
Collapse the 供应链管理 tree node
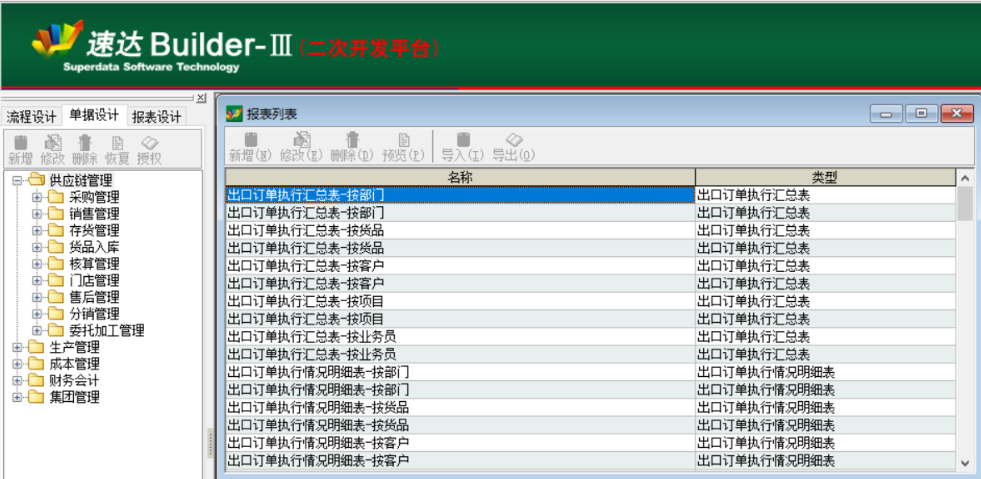click(x=17, y=181)
